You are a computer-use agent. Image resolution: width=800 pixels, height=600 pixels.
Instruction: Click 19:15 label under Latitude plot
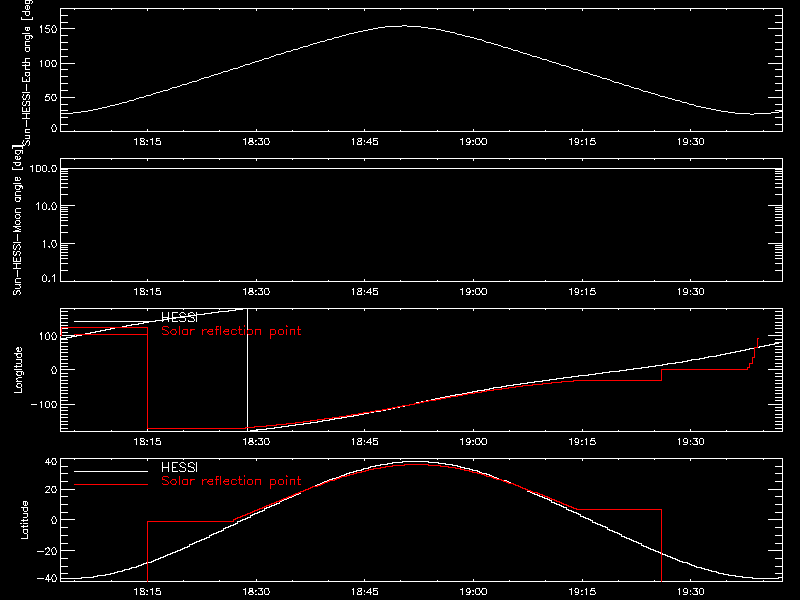[582, 592]
